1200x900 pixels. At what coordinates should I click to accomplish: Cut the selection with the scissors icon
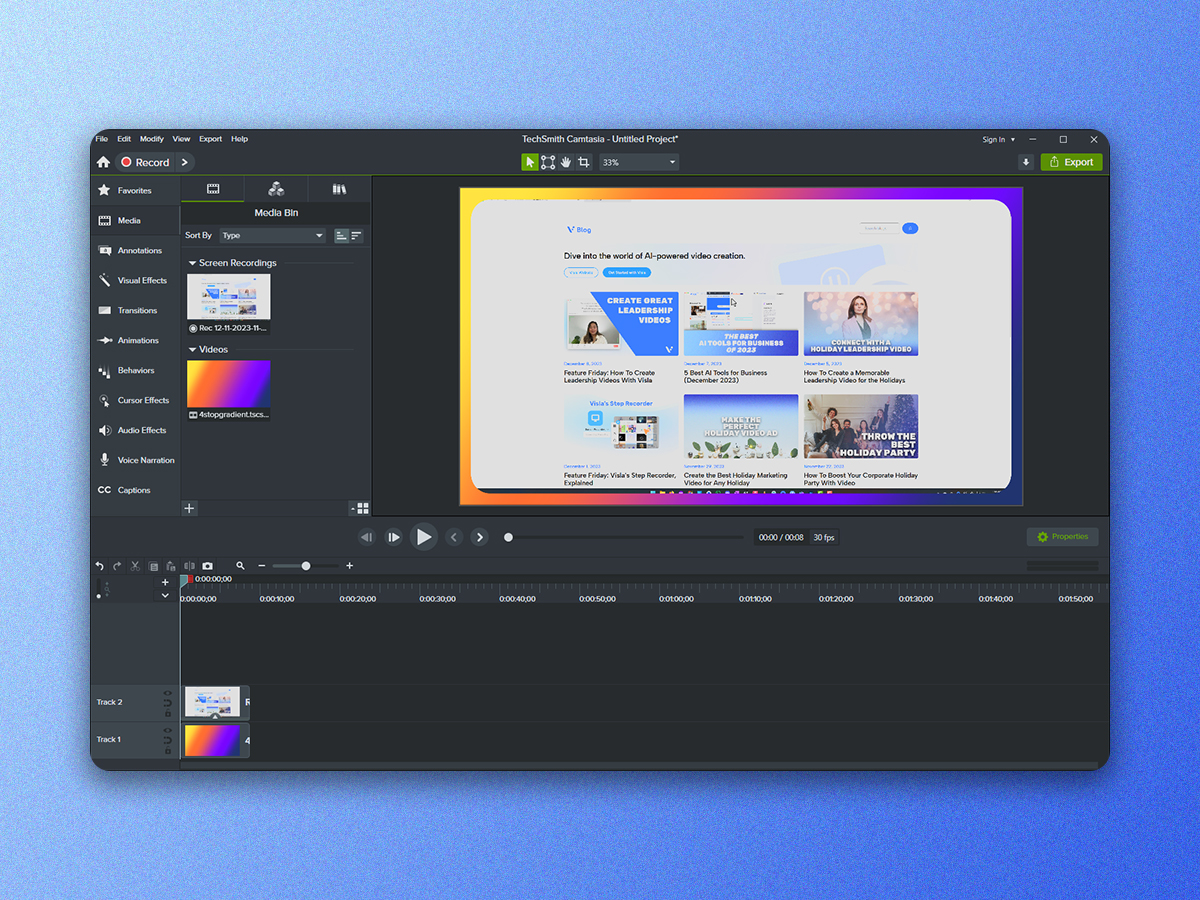coord(135,566)
